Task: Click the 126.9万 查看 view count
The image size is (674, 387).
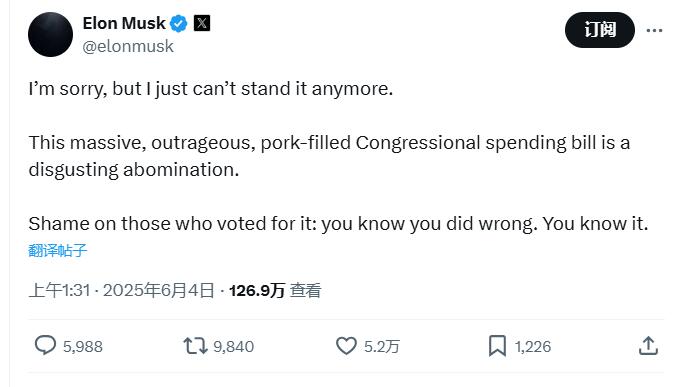Action: (x=275, y=290)
